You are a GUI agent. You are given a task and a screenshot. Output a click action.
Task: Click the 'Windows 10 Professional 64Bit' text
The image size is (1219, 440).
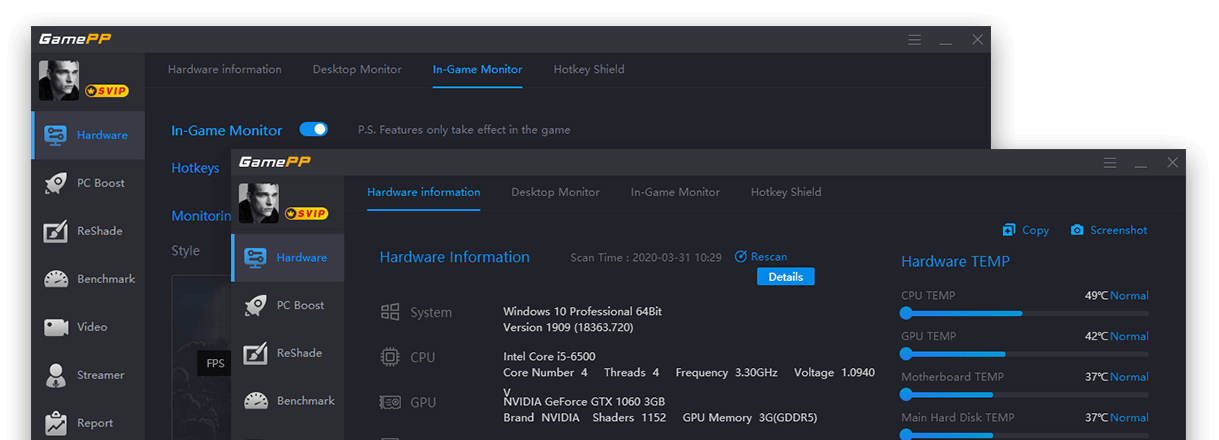pyautogui.click(x=582, y=312)
